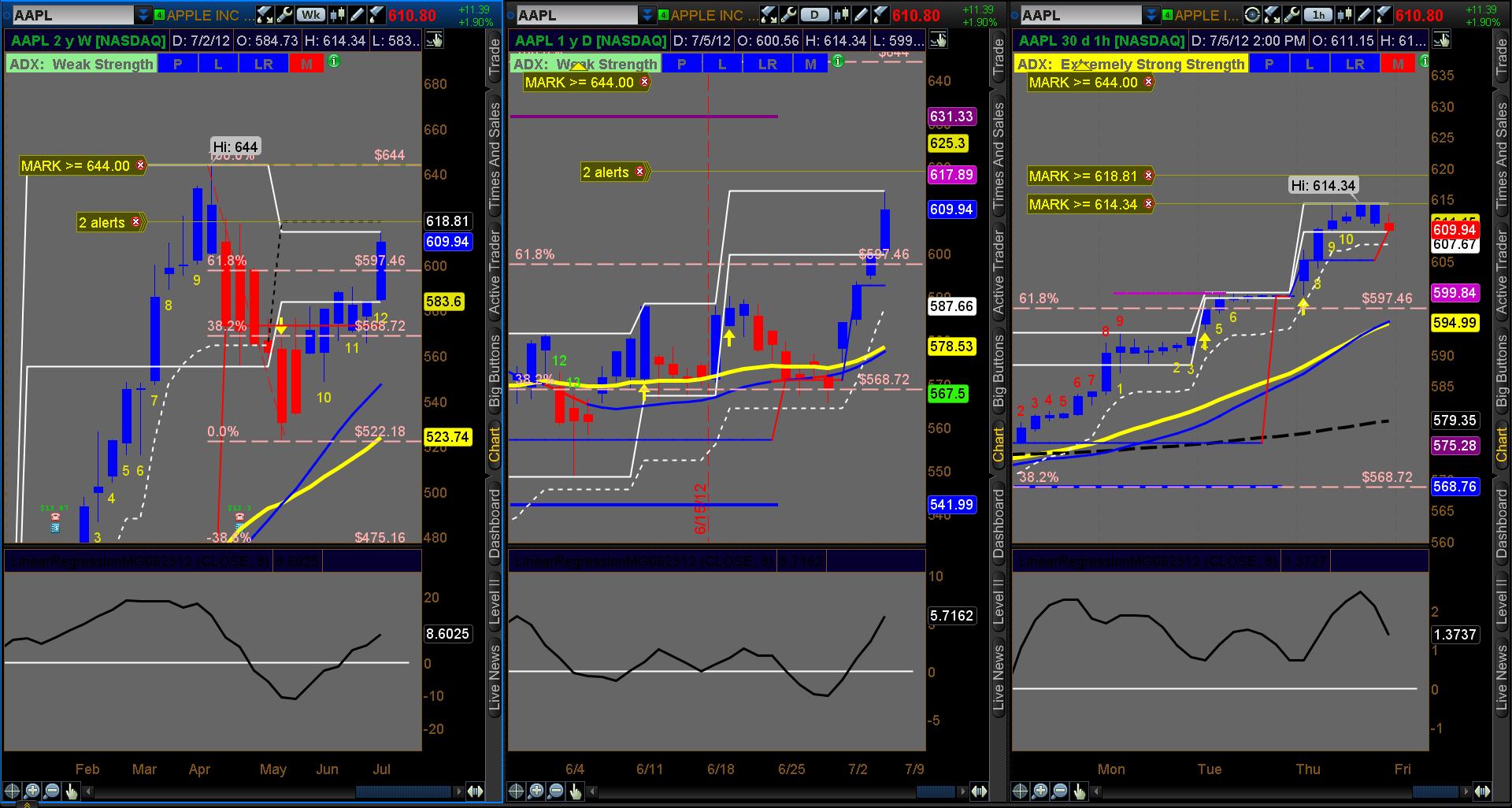Open chart settings wrench in the daily chart
This screenshot has width=1512, height=808.
pyautogui.click(x=787, y=15)
